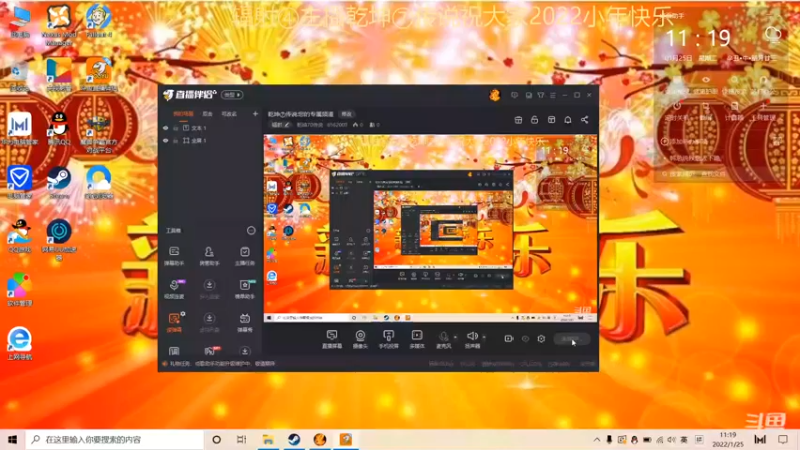The width and height of the screenshot is (800, 450).
Task: Open the room manager assistant tool
Action: (x=209, y=256)
